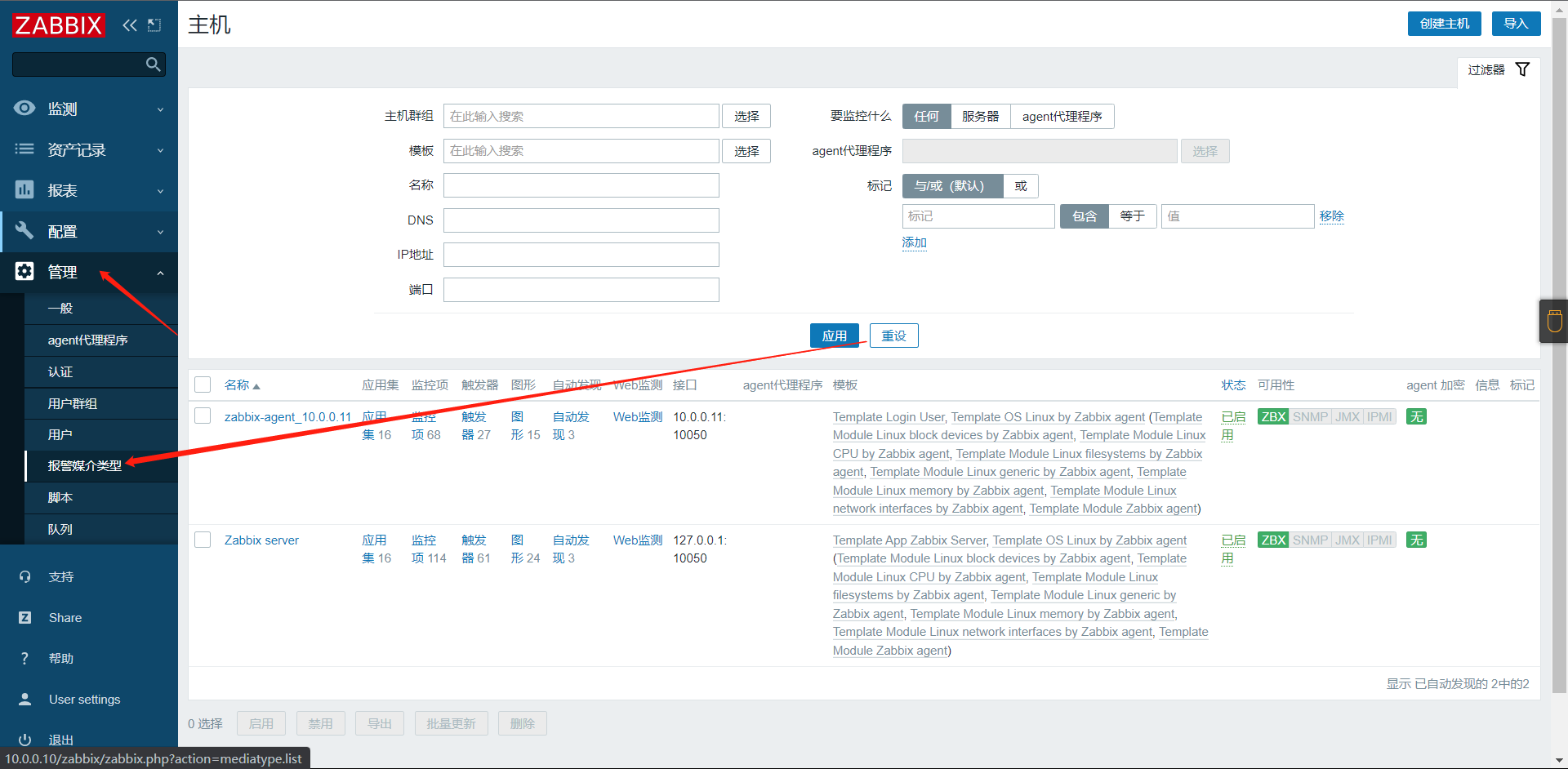Click the Z icon for Share
Viewport: 1568px width, 769px height.
24,617
